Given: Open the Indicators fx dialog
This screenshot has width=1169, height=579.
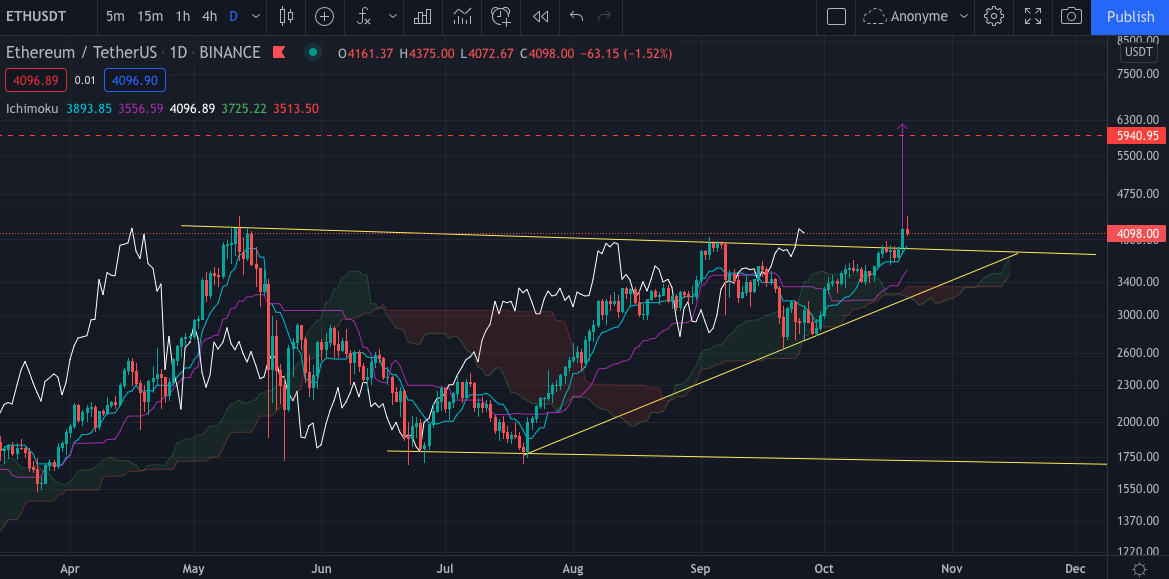Looking at the screenshot, I should 363,17.
